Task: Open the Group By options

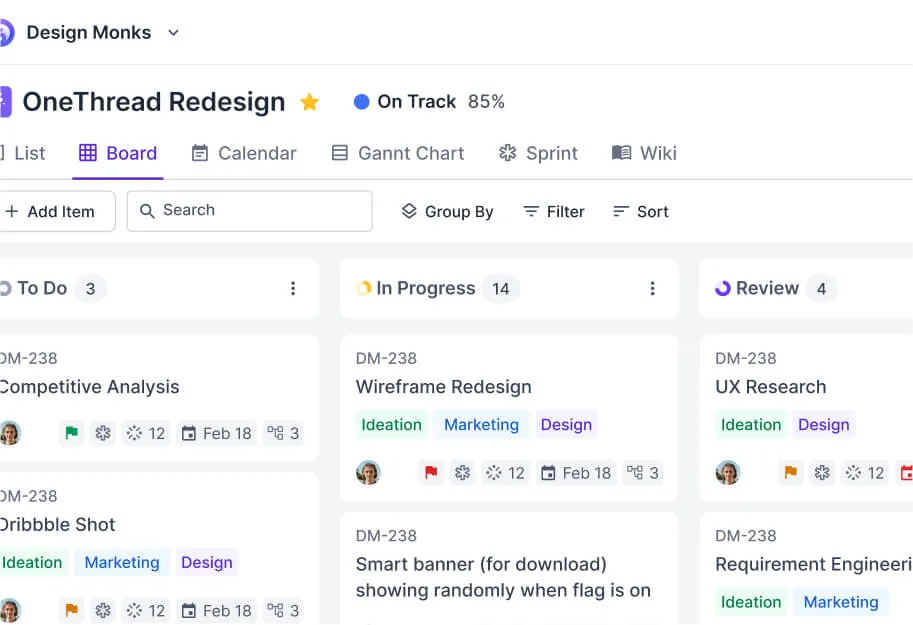Action: coord(447,211)
